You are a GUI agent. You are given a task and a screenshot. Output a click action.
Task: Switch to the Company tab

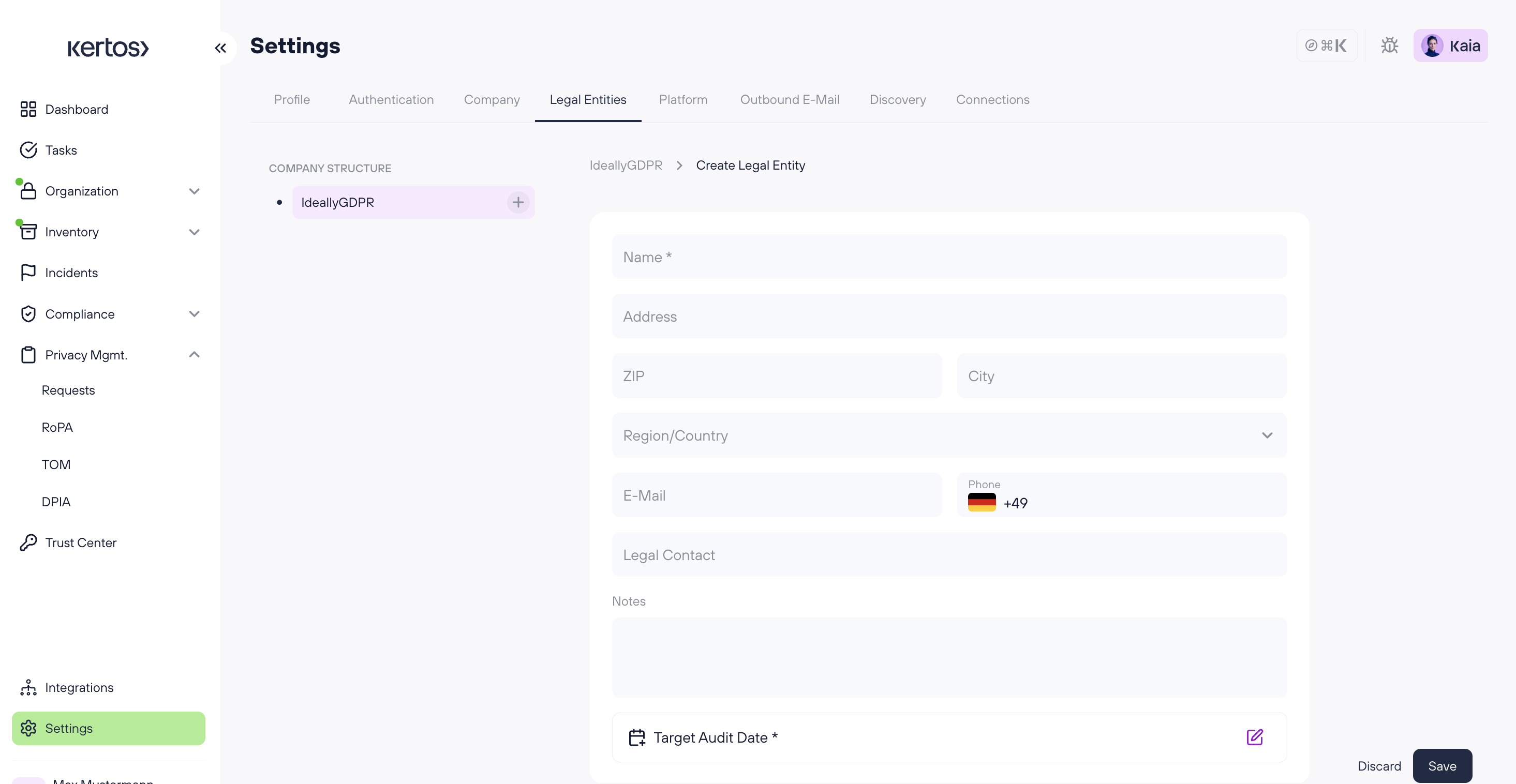(492, 99)
